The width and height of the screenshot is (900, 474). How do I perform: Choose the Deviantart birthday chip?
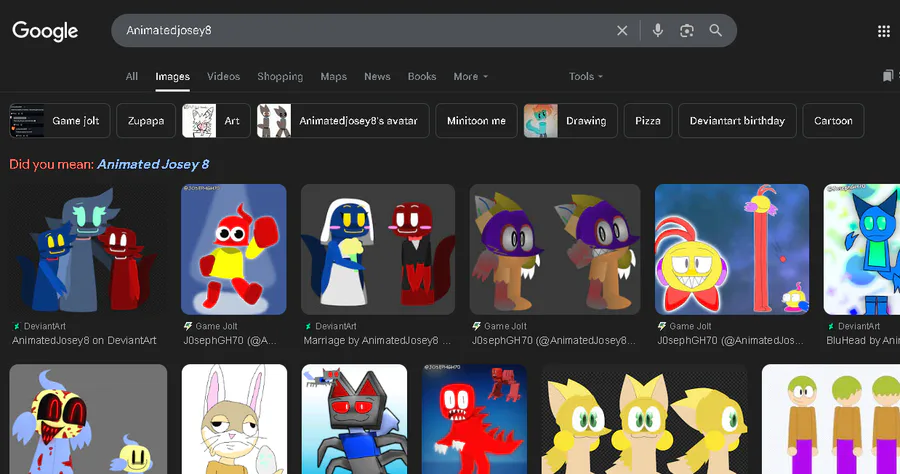[737, 121]
